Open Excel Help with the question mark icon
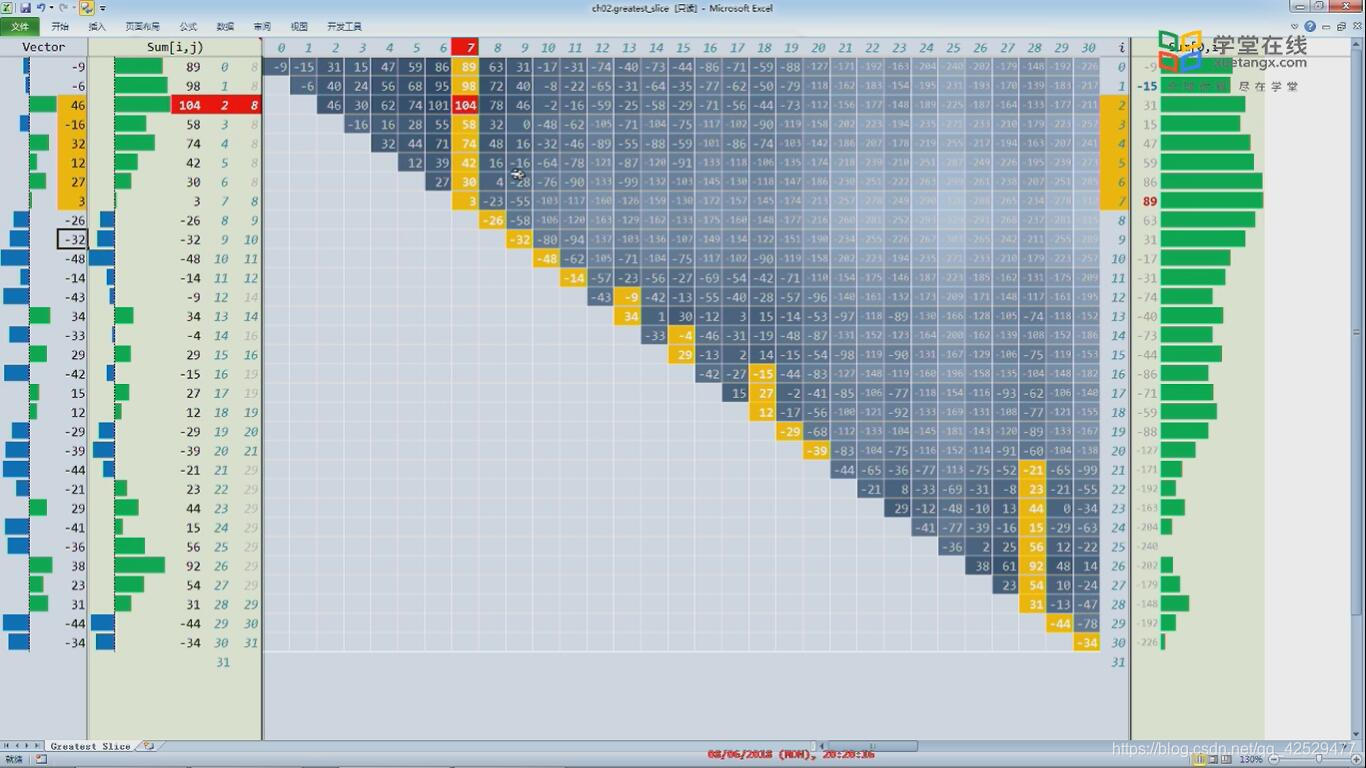Image resolution: width=1366 pixels, height=768 pixels. pos(1310,27)
